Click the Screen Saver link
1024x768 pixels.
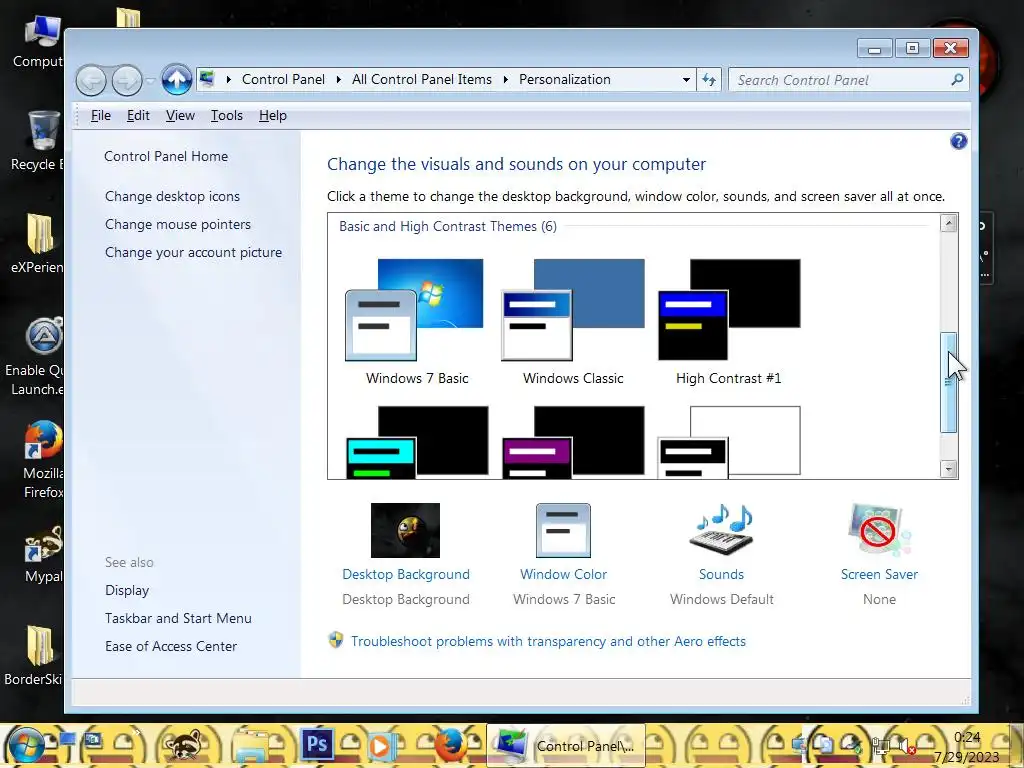coord(879,574)
